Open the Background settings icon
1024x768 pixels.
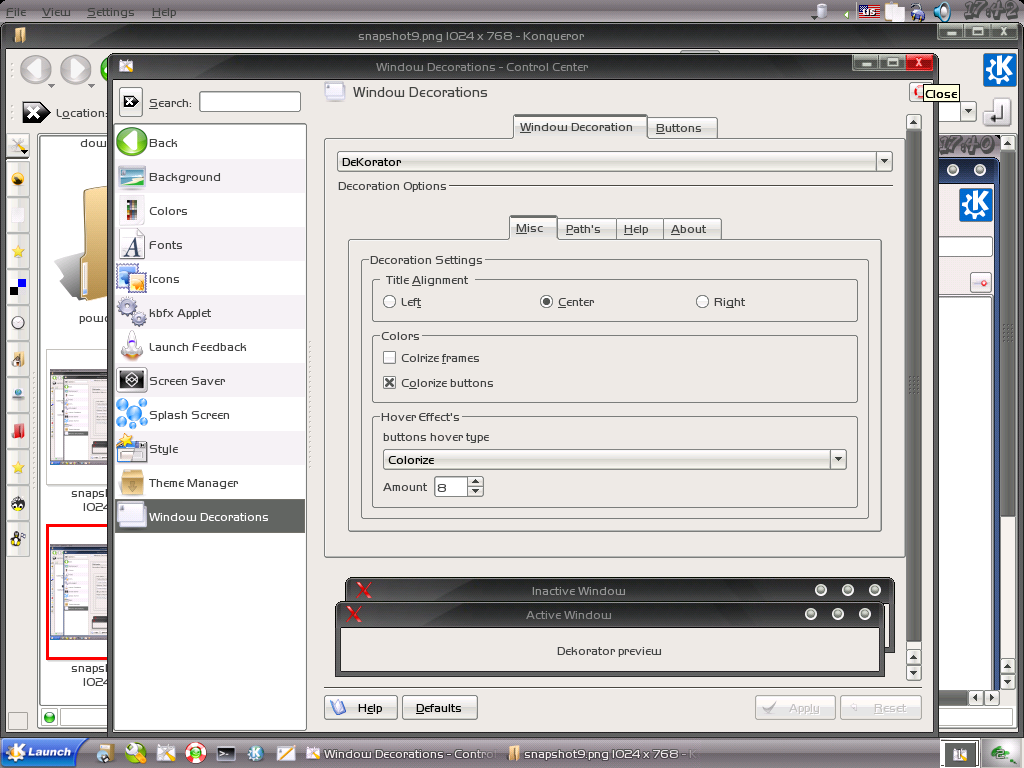point(131,177)
